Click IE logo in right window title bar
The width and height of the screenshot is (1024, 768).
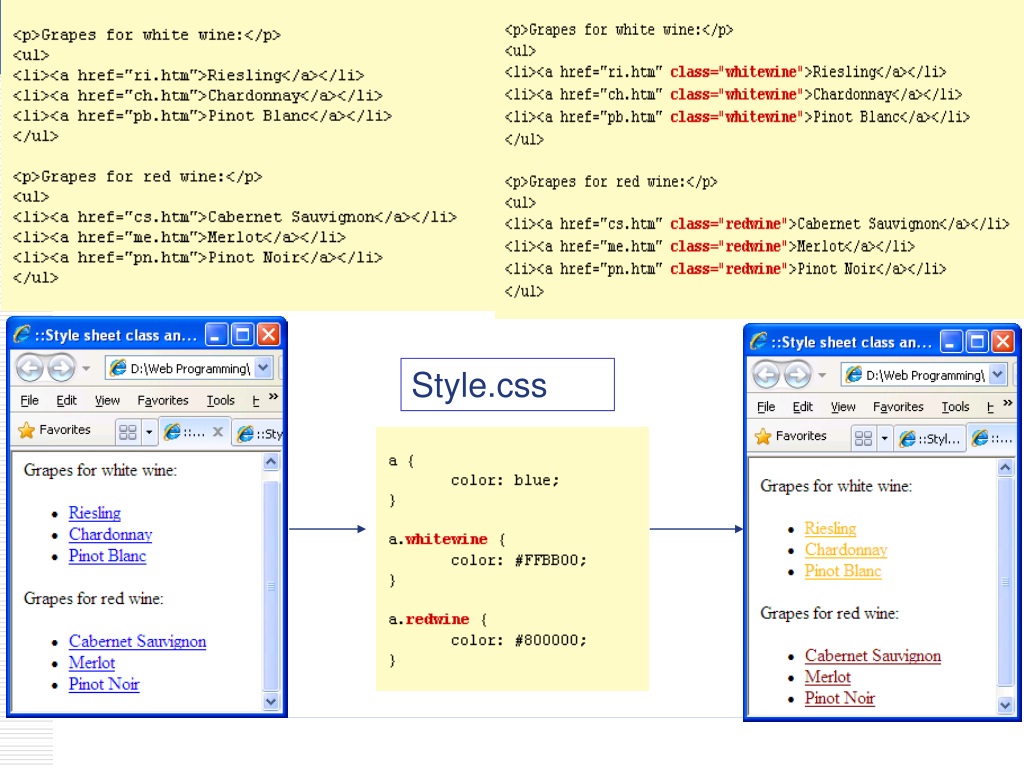pyautogui.click(x=758, y=341)
